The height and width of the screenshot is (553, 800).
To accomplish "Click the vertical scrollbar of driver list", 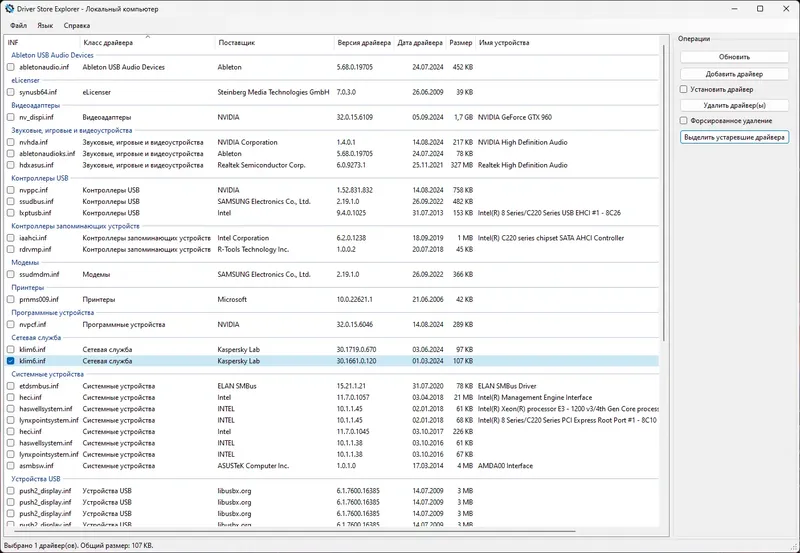I will click(664, 193).
